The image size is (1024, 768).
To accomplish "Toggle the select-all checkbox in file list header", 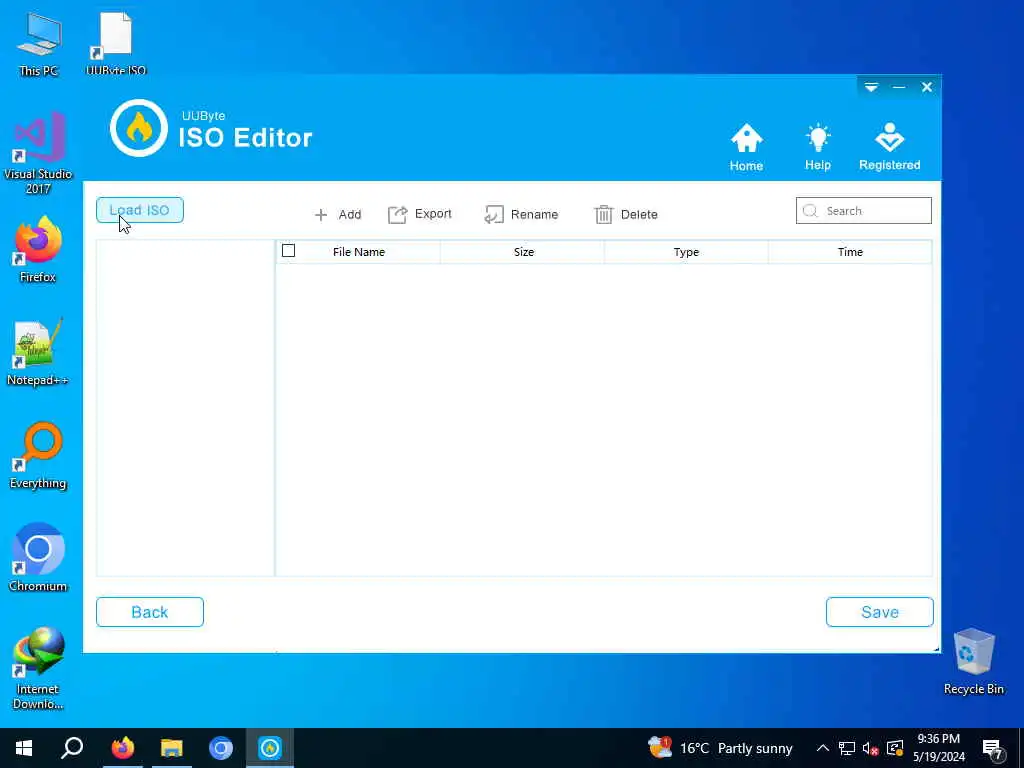I will [x=288, y=251].
